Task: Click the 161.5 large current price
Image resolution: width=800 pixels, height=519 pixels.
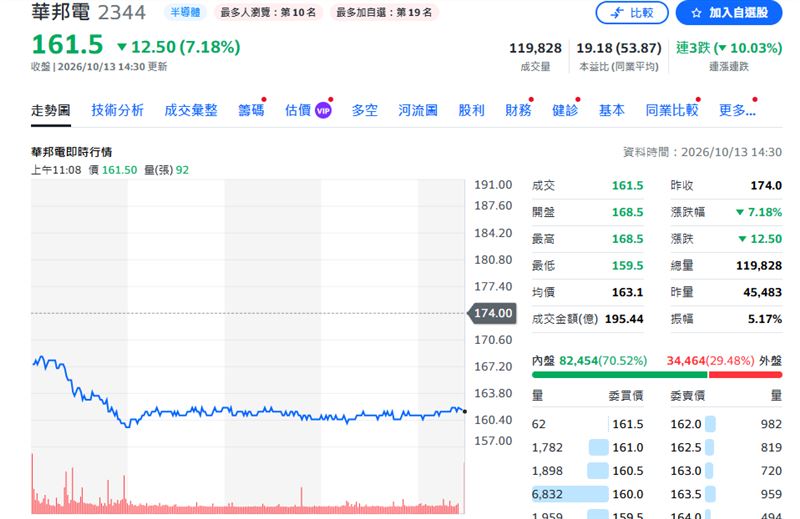Action: point(67,44)
